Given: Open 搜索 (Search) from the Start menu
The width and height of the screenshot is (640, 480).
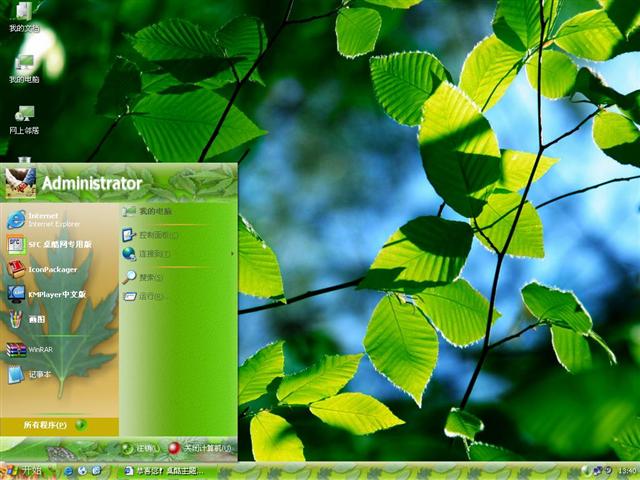Looking at the screenshot, I should point(142,278).
